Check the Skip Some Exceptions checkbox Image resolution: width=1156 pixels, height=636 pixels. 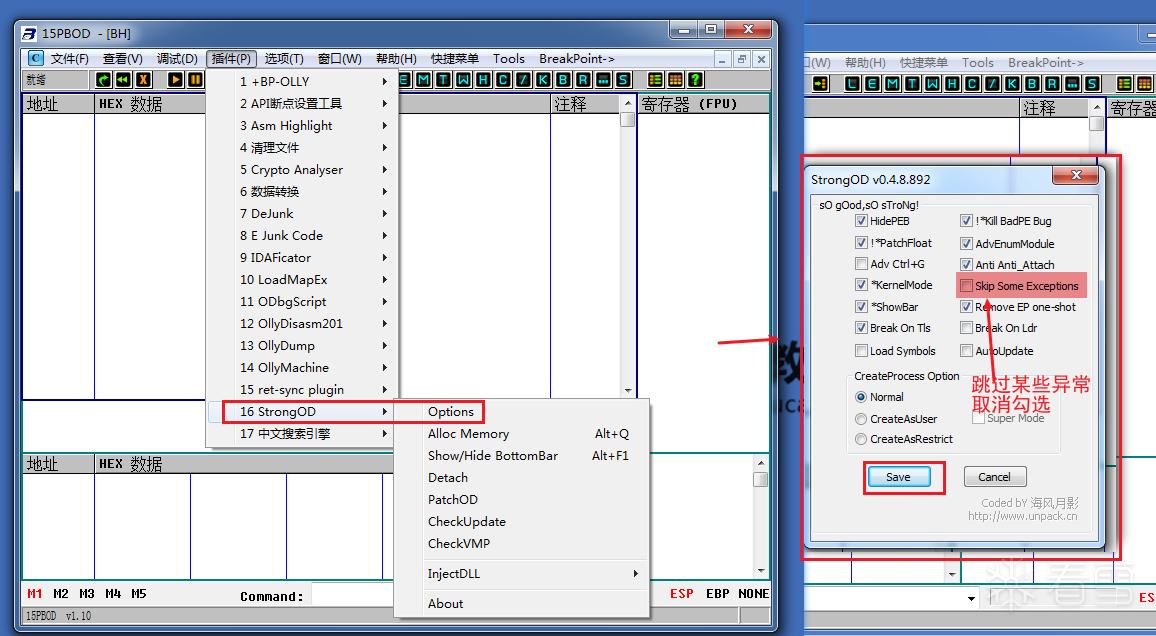967,286
